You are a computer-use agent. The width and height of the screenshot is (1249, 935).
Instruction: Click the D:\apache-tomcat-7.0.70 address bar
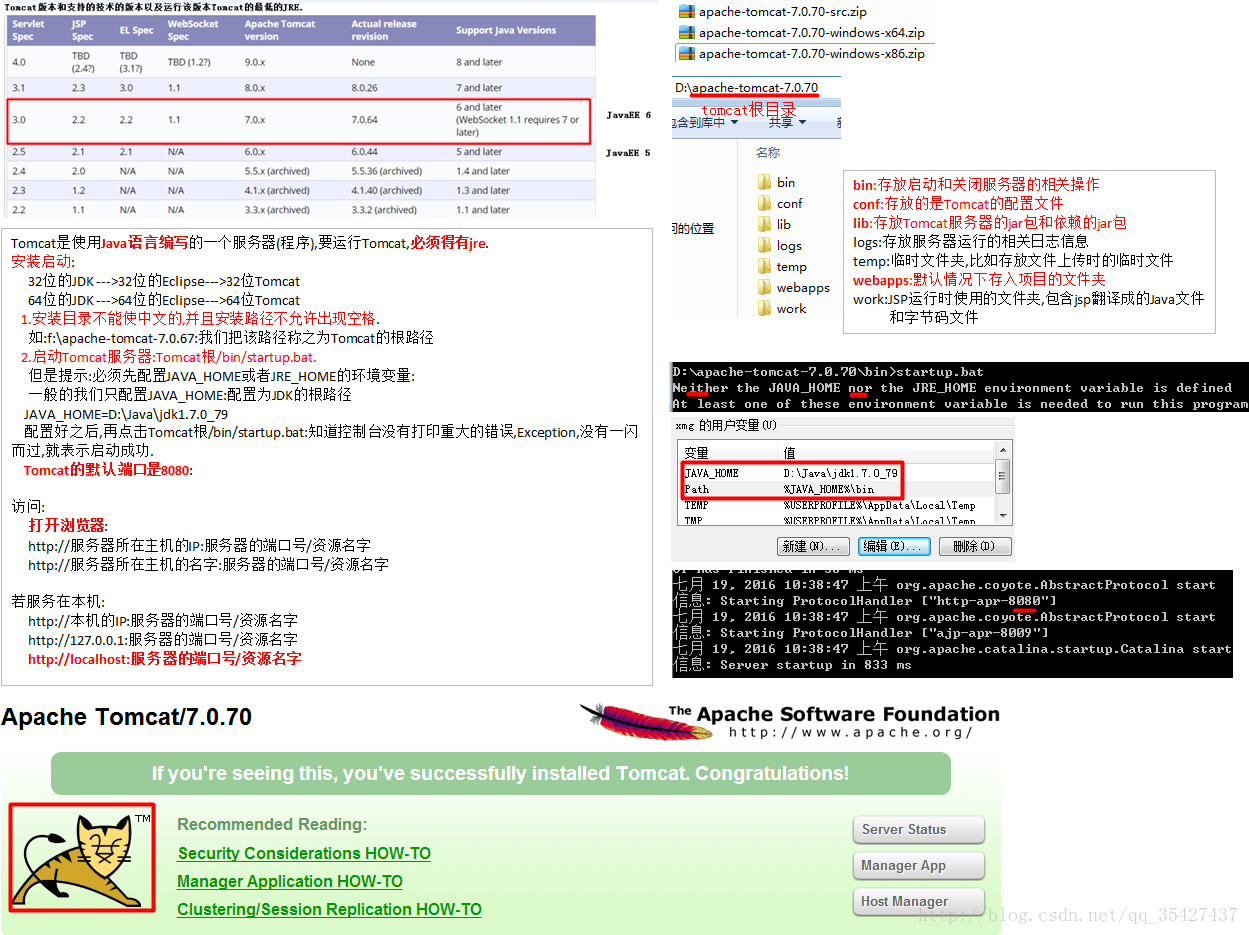click(757, 88)
